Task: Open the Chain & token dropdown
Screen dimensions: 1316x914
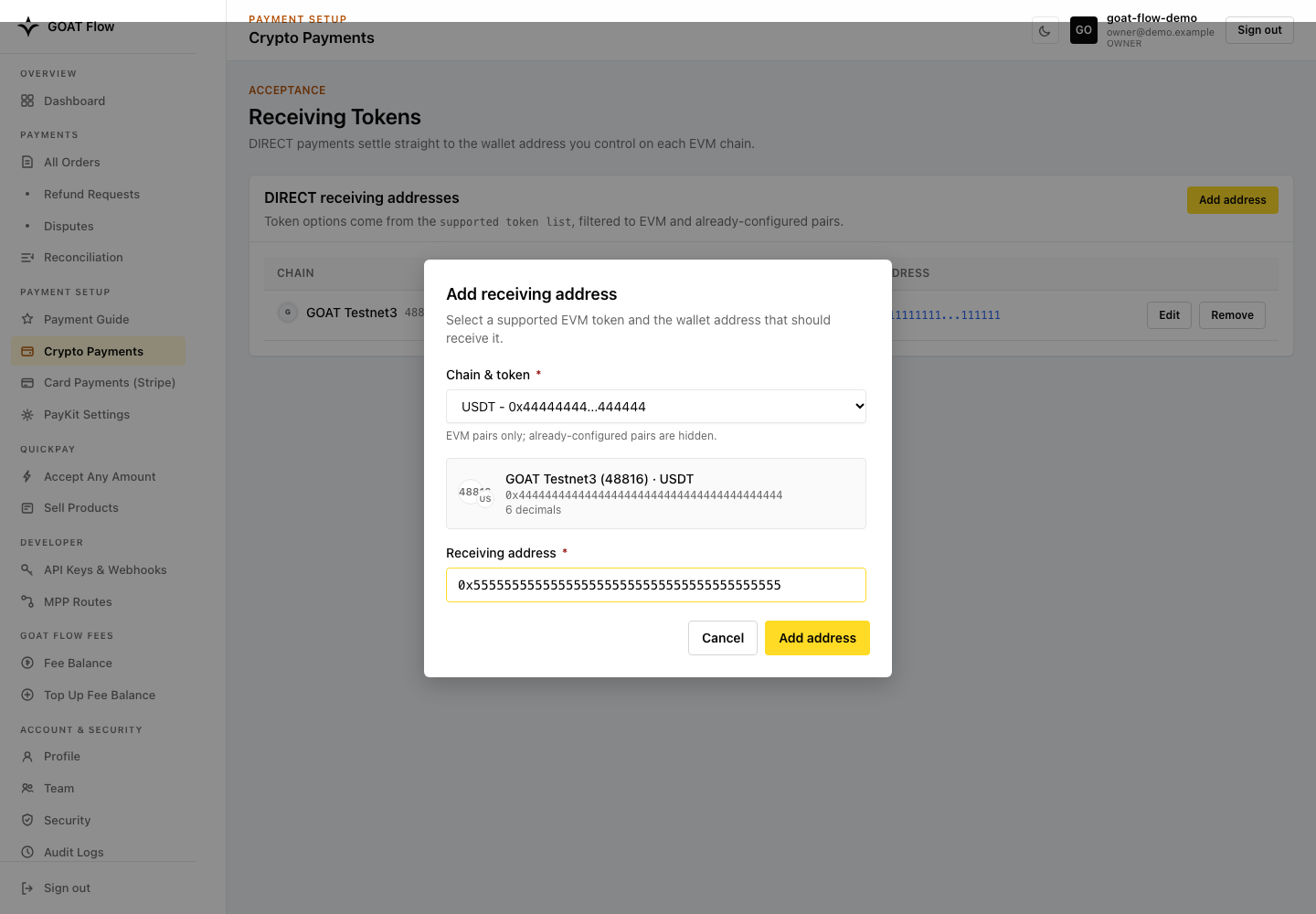Action: (x=656, y=407)
